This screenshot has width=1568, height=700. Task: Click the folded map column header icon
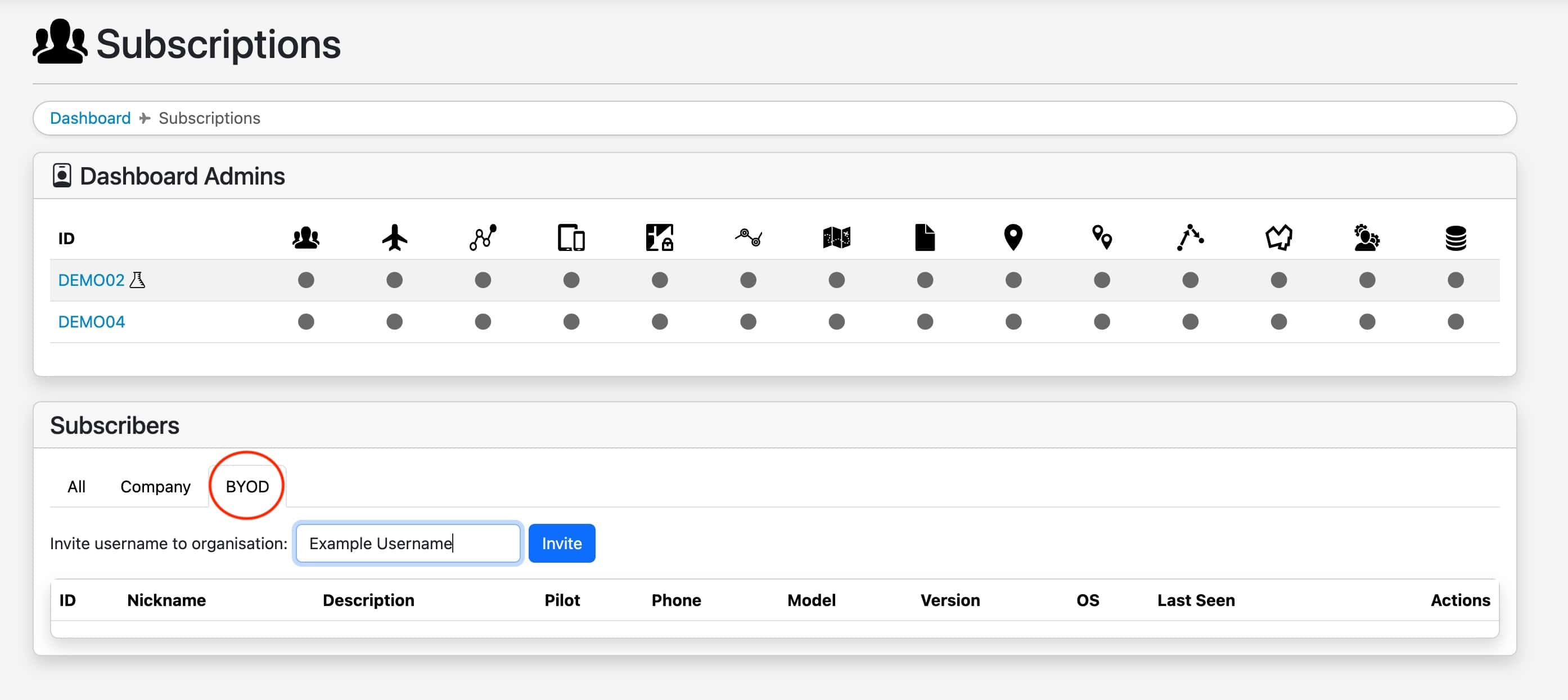(836, 237)
